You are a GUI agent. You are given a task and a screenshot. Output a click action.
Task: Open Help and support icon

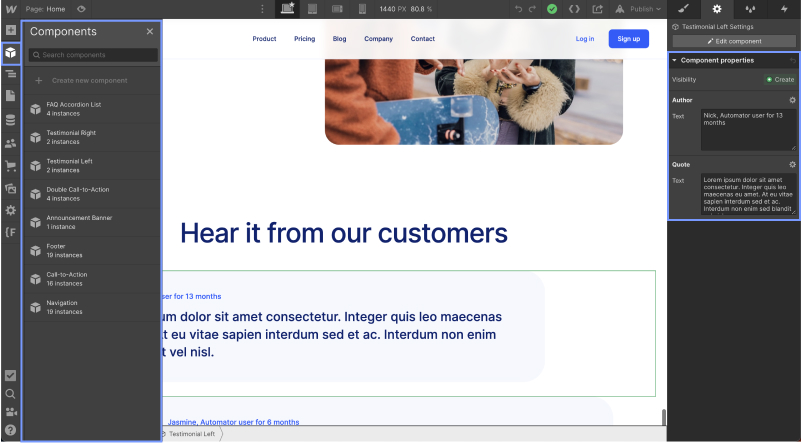coord(11,430)
